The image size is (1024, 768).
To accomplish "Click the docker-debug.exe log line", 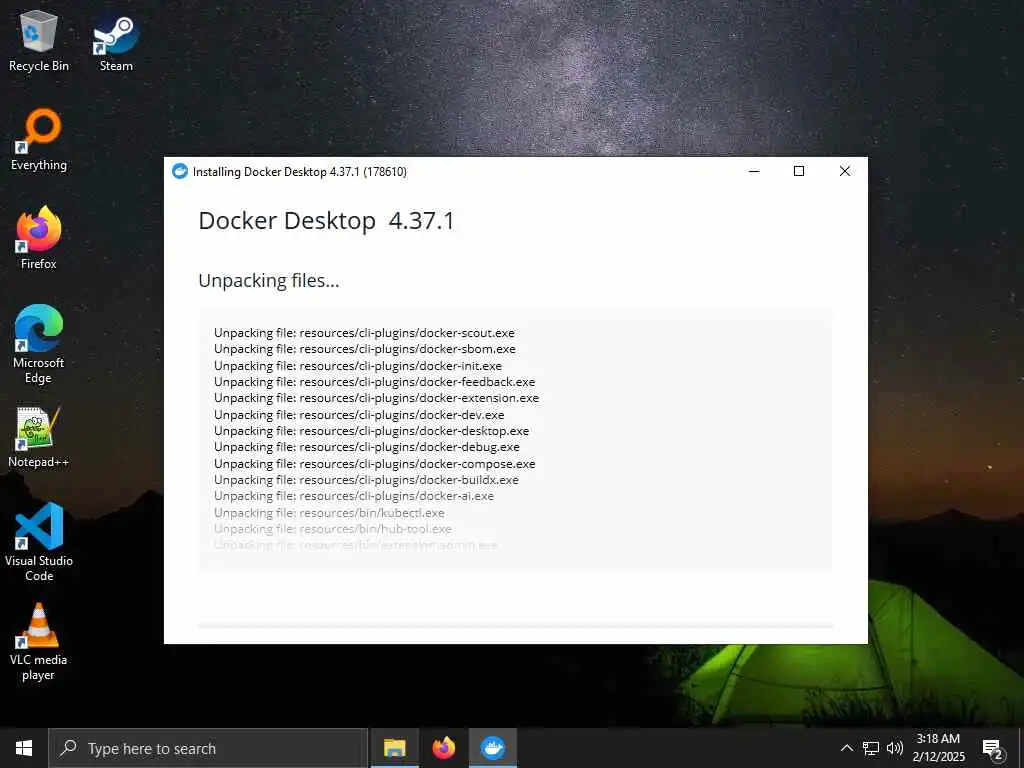I will [x=367, y=447].
